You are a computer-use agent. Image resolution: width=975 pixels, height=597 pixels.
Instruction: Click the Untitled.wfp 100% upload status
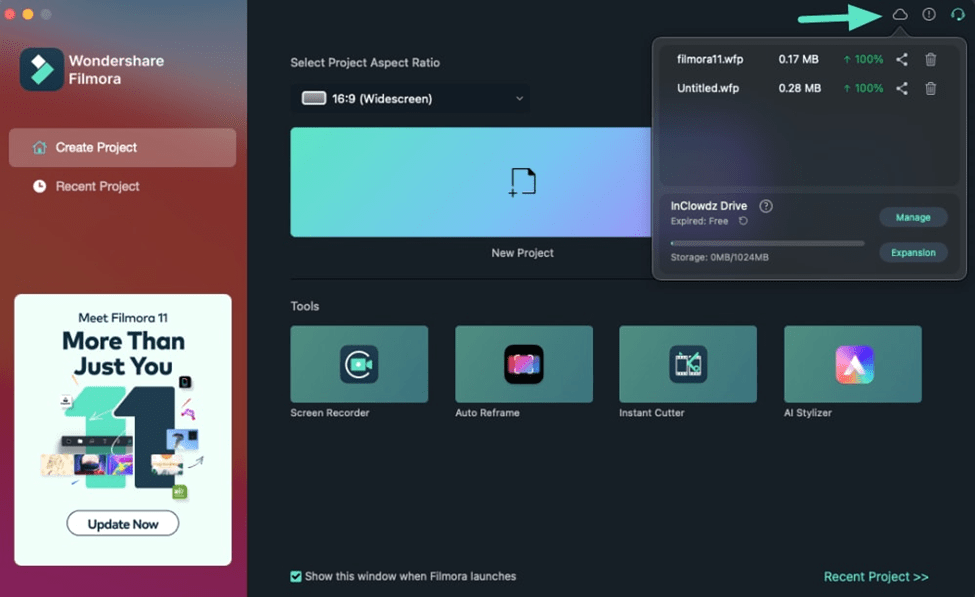click(x=863, y=88)
